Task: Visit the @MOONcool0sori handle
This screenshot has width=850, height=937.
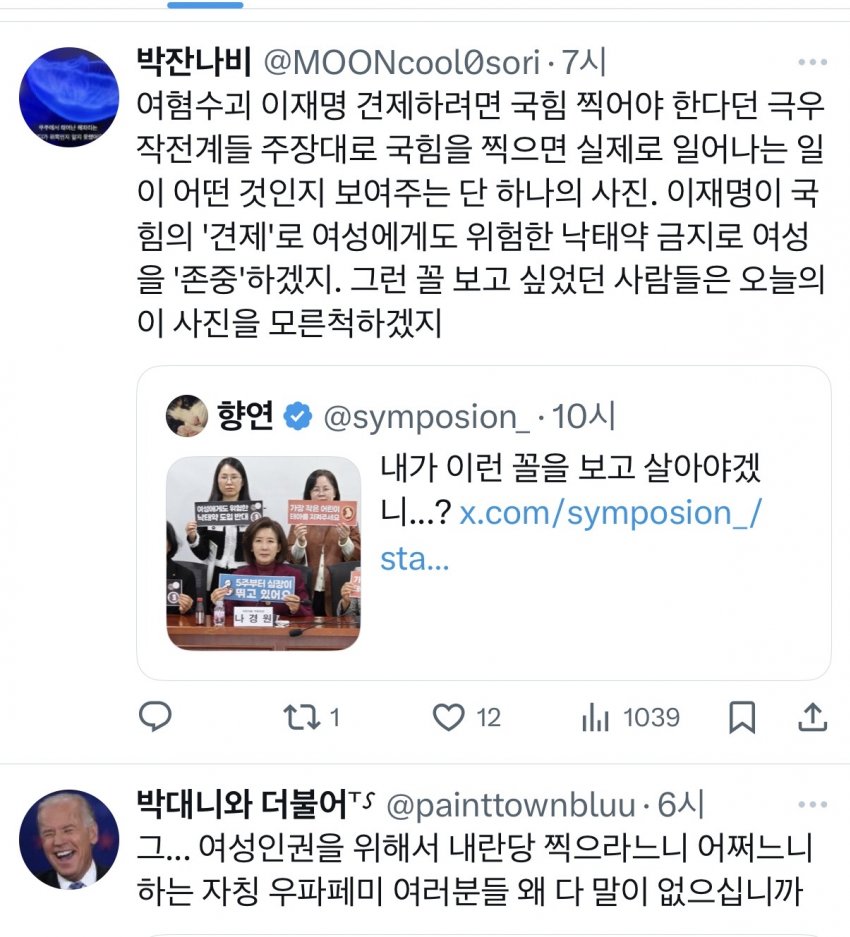Action: click(x=401, y=62)
